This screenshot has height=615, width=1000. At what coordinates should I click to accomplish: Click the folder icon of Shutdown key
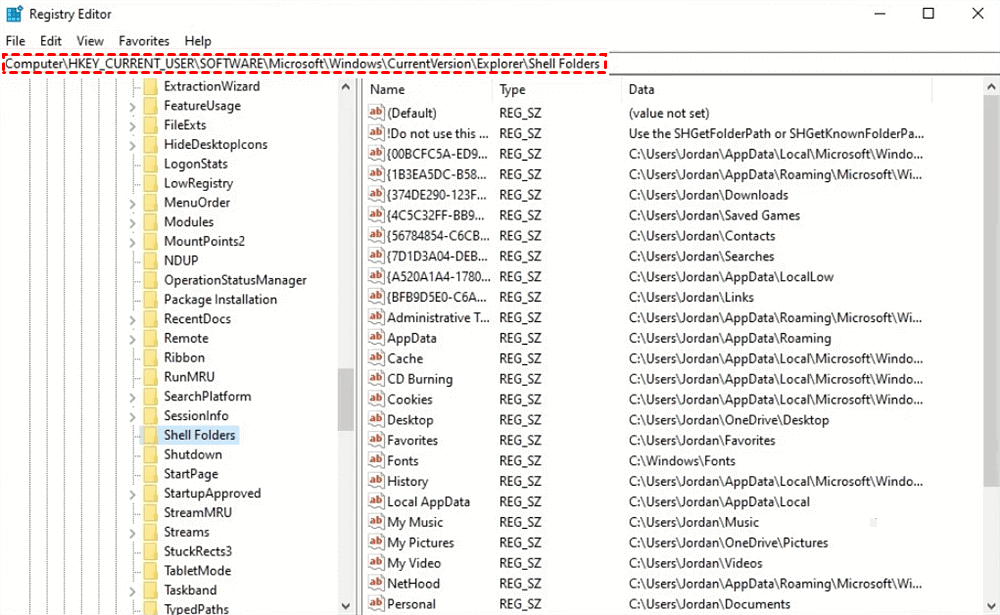(x=151, y=454)
